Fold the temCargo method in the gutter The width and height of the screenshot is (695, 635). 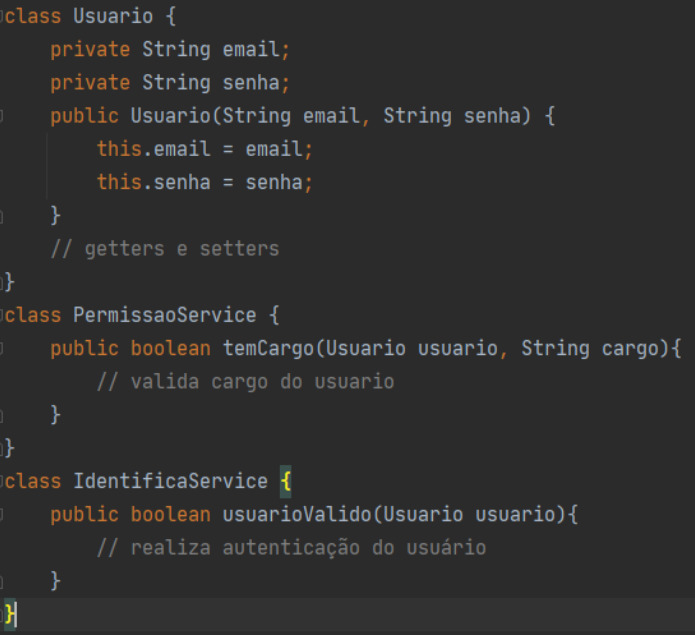click(x=3, y=349)
